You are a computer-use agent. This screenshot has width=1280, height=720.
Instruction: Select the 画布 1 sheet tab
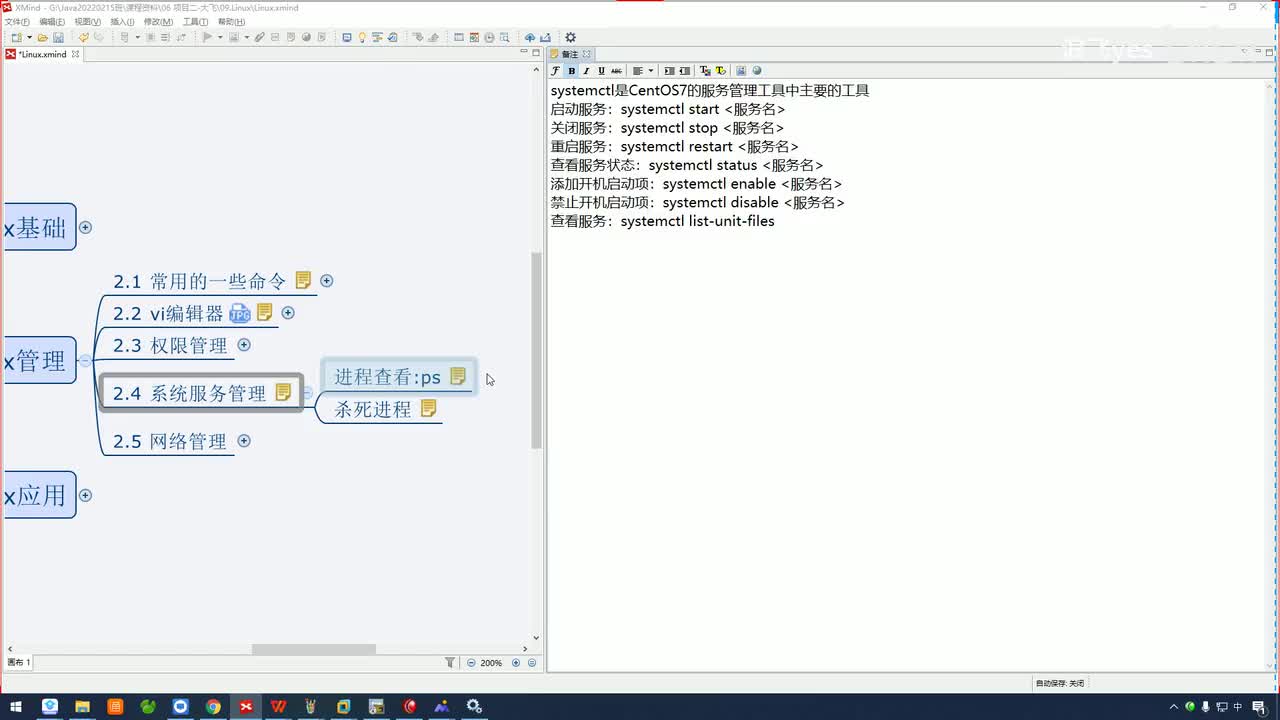tap(19, 662)
